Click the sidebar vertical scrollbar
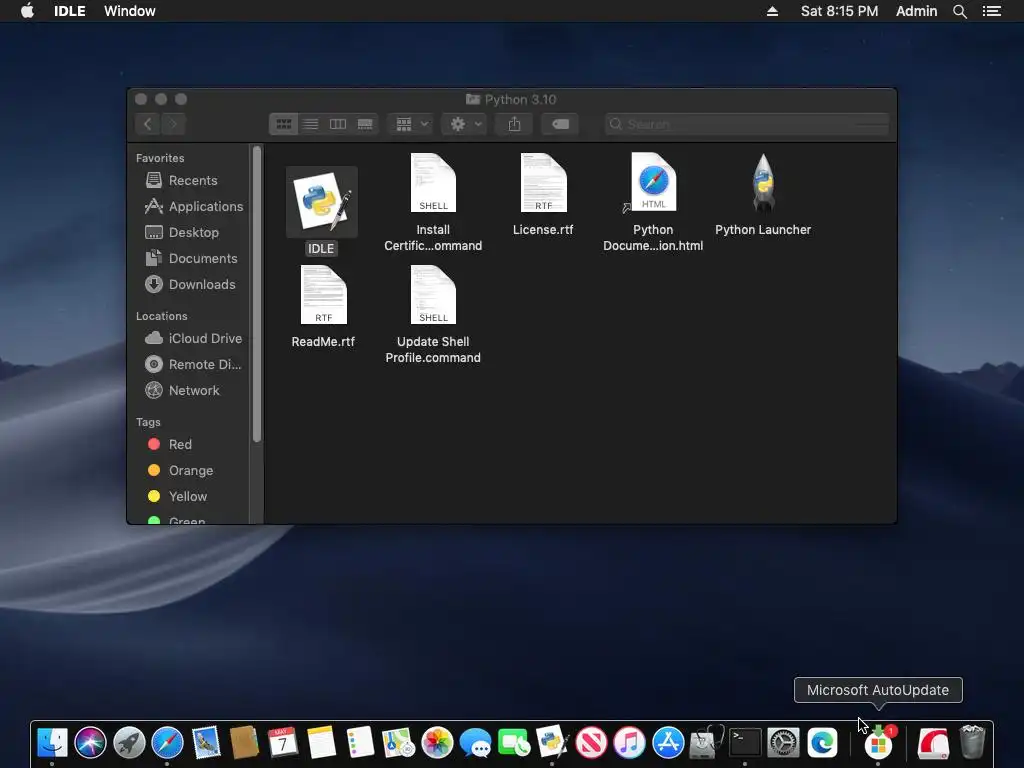1024x768 pixels. click(x=257, y=294)
